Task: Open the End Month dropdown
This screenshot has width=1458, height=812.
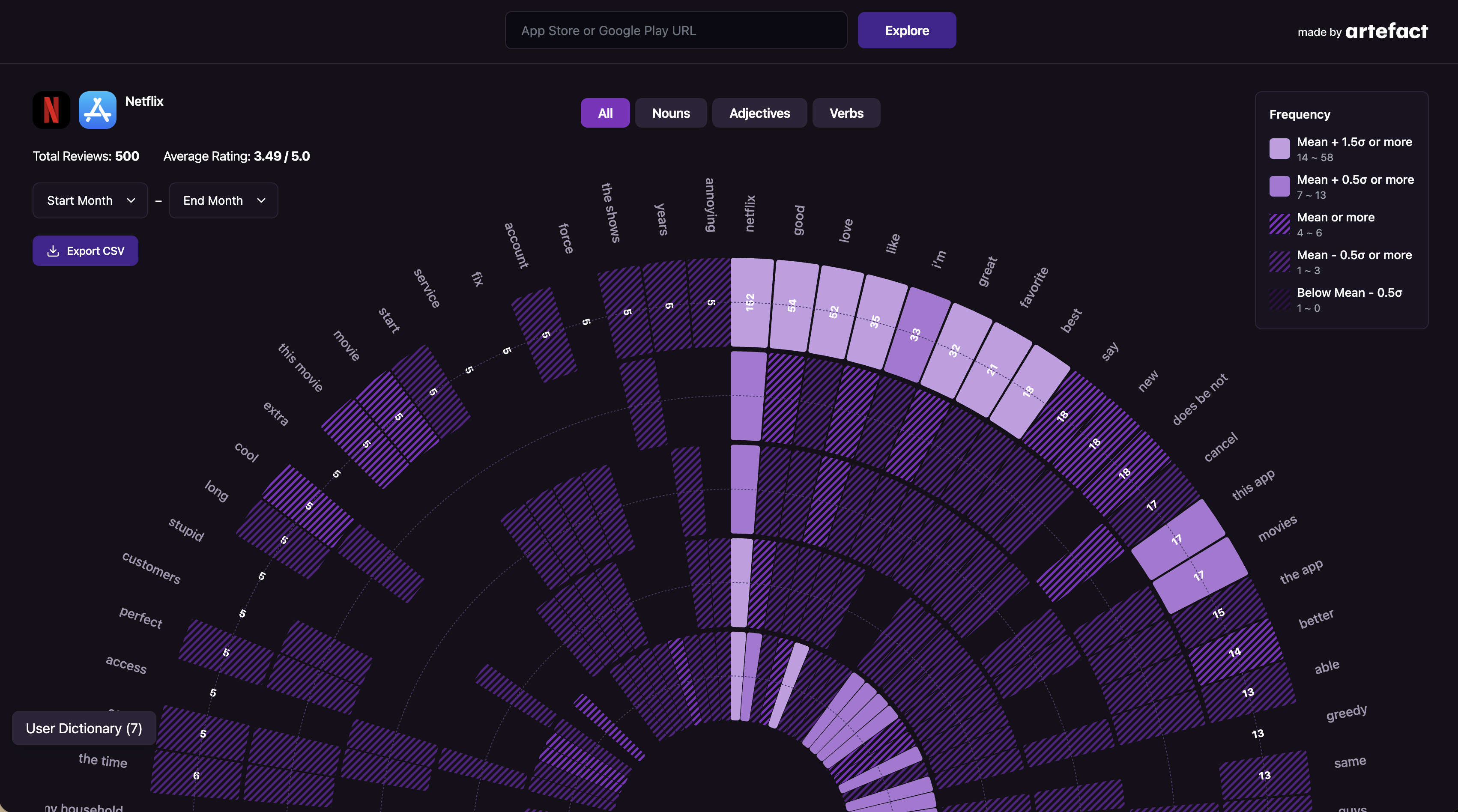Action: pos(223,200)
